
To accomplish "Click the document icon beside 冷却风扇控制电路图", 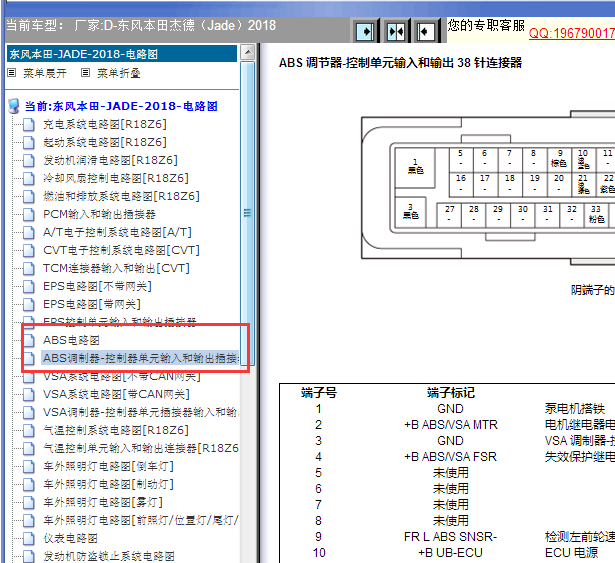I will pyautogui.click(x=29, y=179).
